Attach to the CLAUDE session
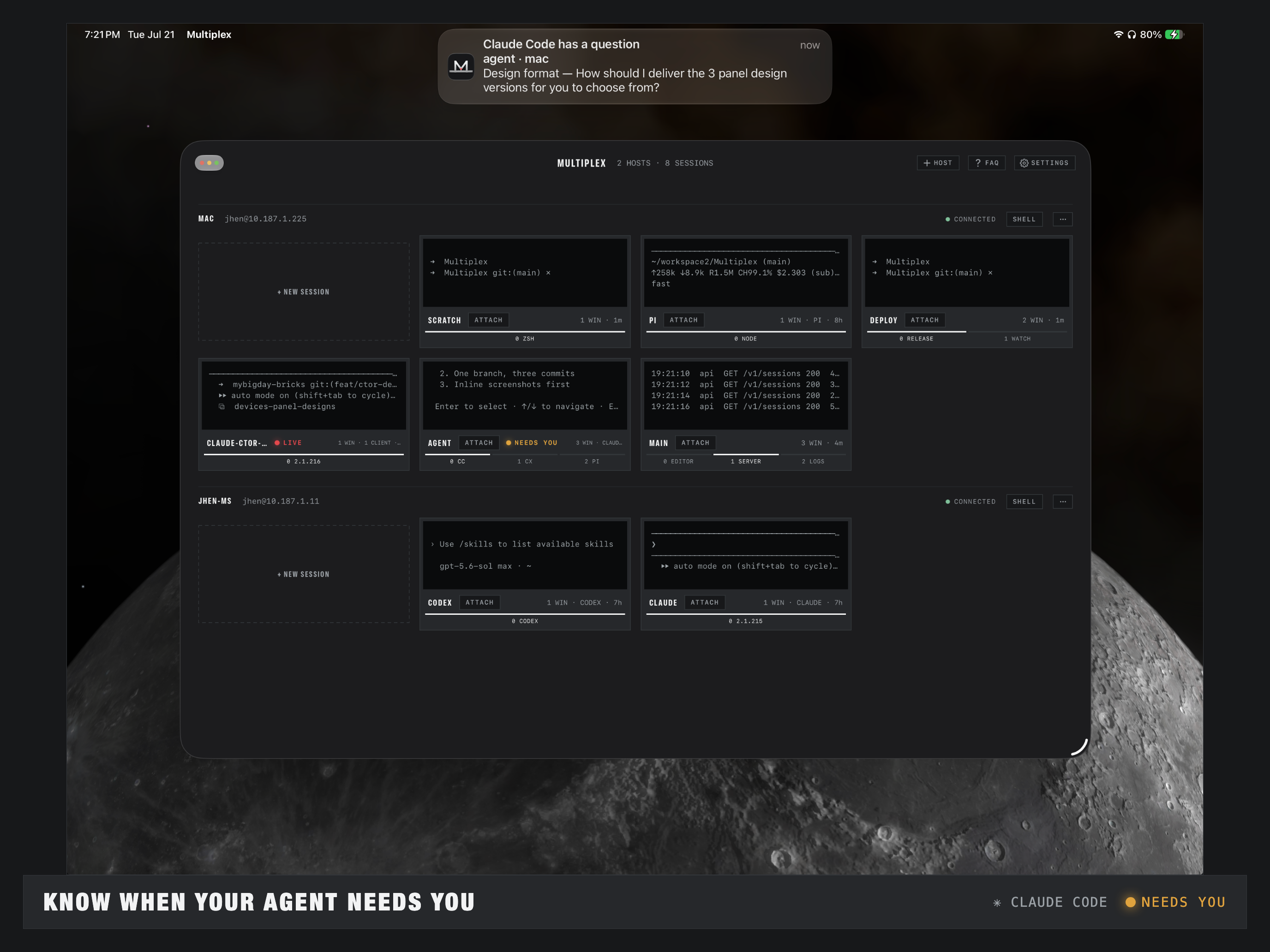Image resolution: width=1270 pixels, height=952 pixels. [x=705, y=602]
